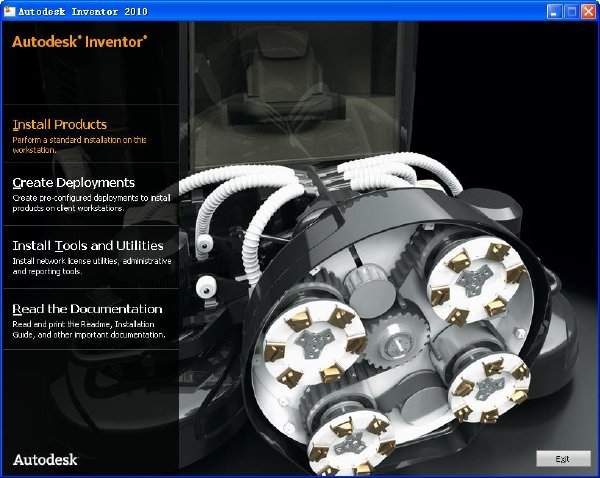
Task: Open the Install Products option
Action: [x=60, y=124]
